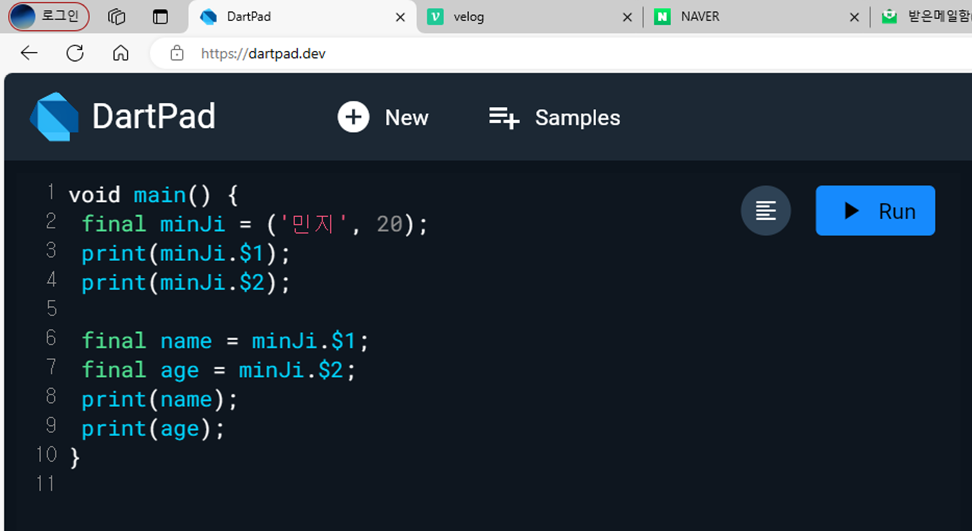Click on 'print(name);' line

159,400
